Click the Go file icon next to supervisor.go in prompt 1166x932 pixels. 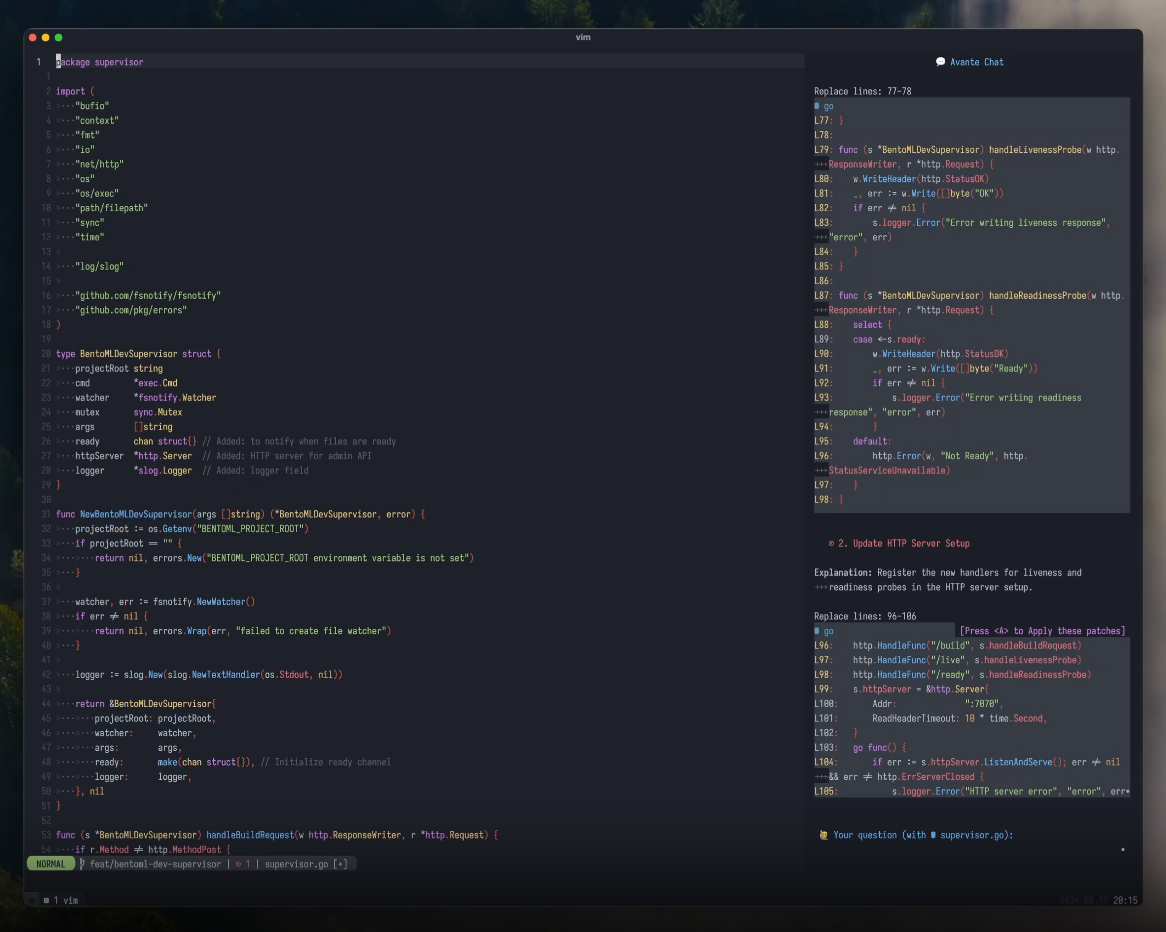(933, 835)
